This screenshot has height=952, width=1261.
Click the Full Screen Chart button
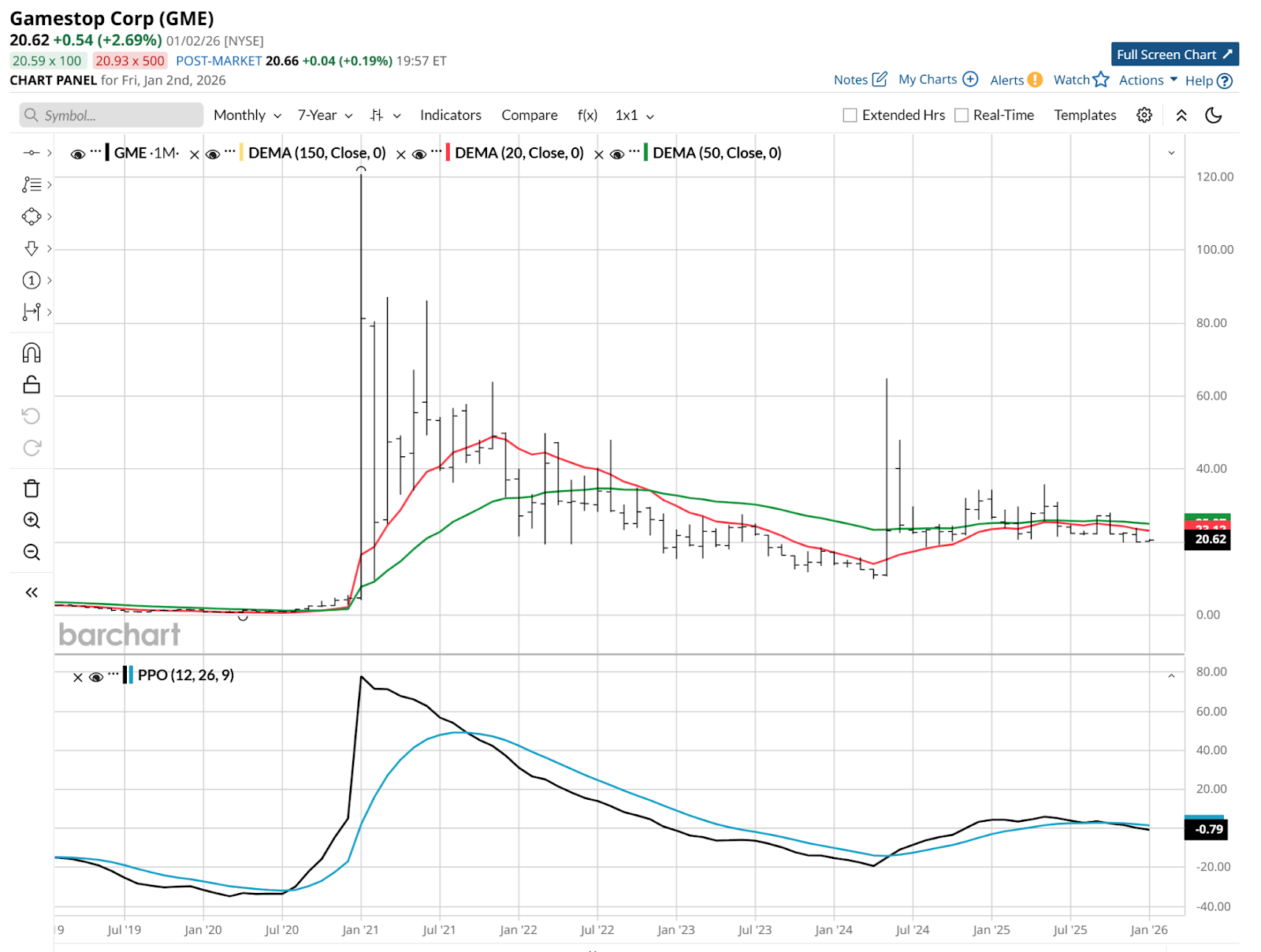[1175, 54]
